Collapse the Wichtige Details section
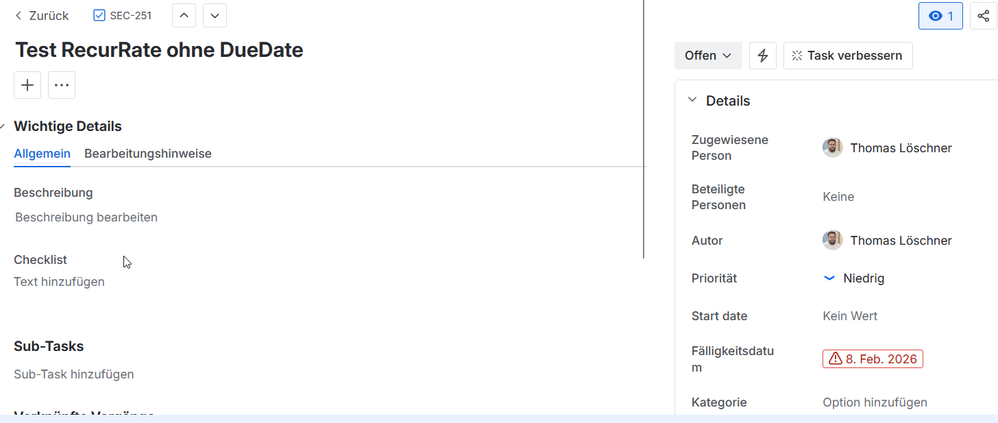Screen dimensions: 998x423 tap(3, 127)
